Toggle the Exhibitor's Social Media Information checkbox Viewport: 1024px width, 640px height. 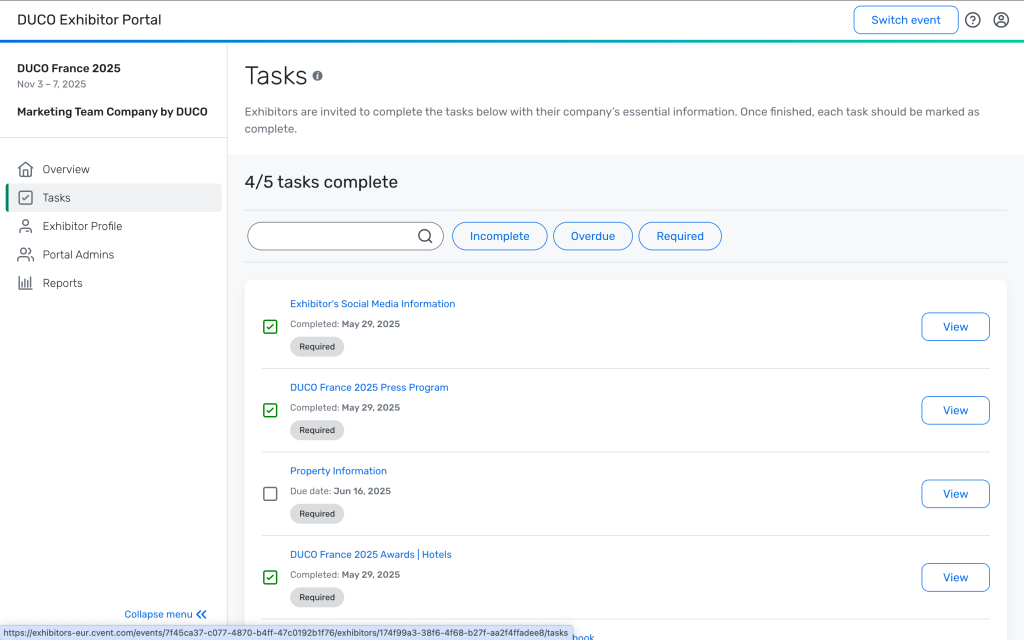pyautogui.click(x=270, y=327)
